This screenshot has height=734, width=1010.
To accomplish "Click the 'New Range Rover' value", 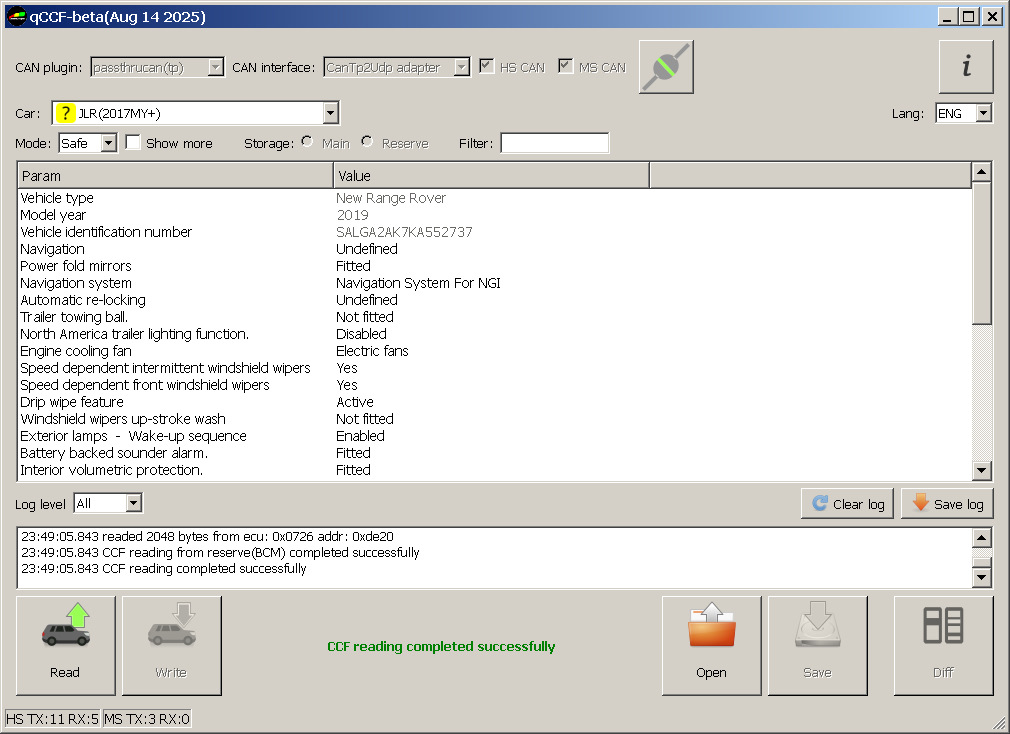I will coord(391,198).
